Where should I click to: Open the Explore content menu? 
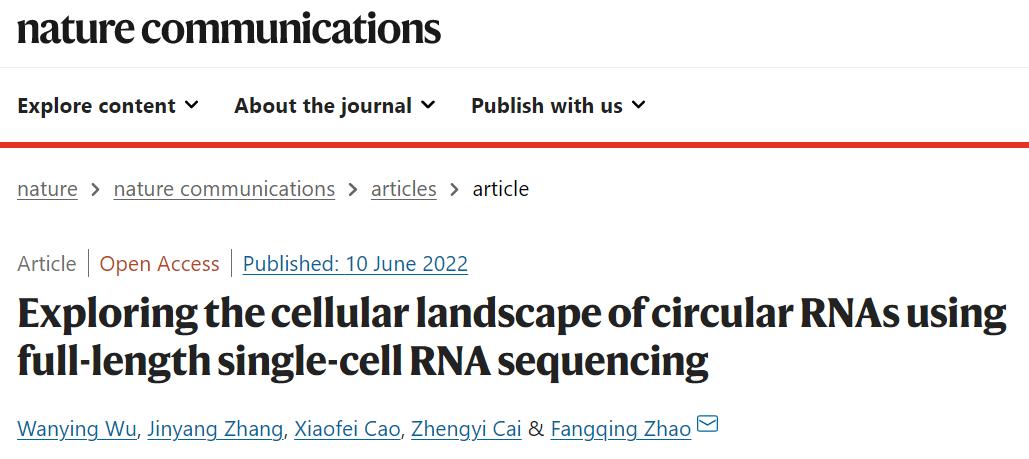tap(108, 105)
